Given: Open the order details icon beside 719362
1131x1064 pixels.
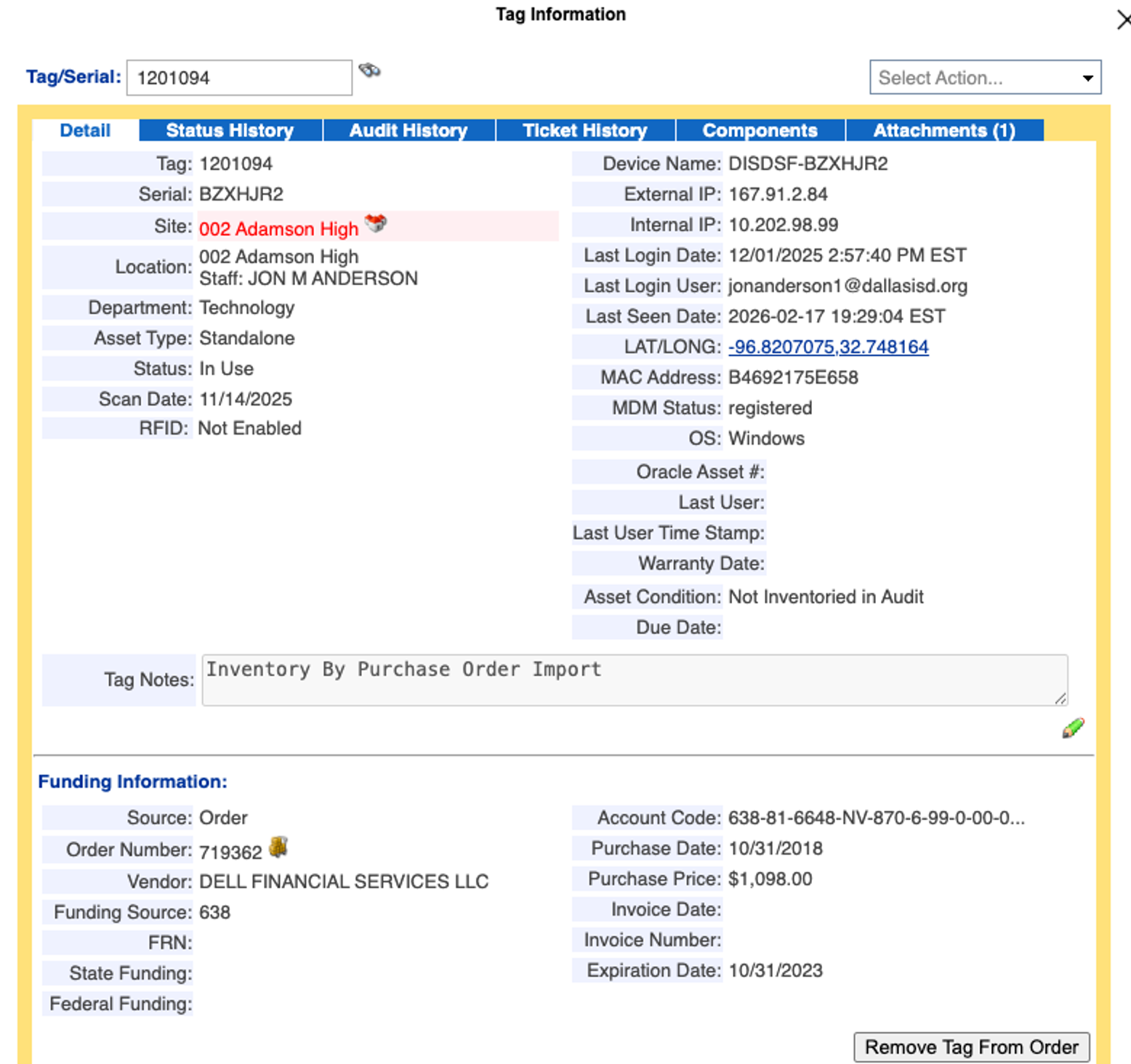Looking at the screenshot, I should 278,847.
